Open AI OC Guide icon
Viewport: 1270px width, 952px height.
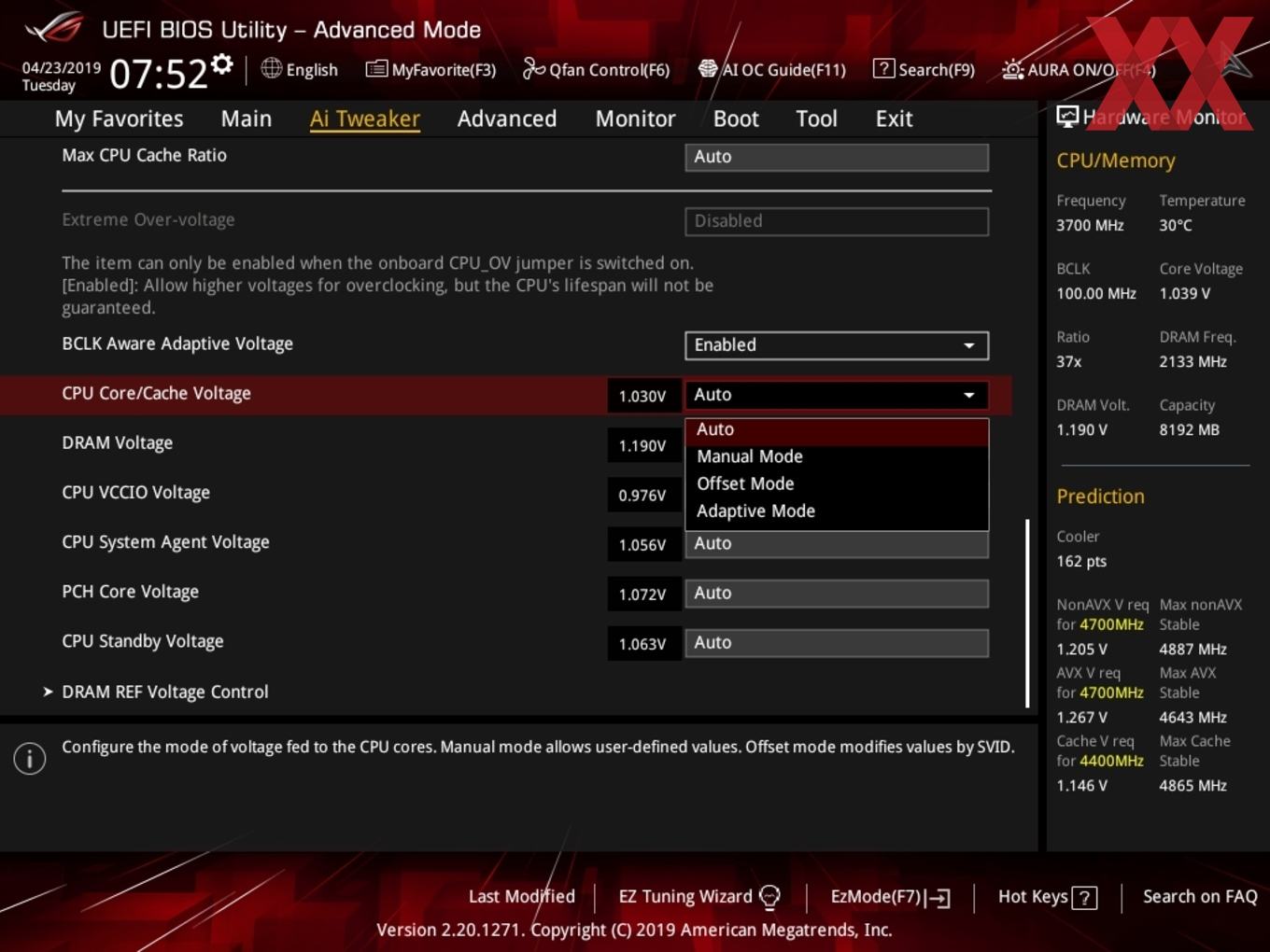coord(708,68)
